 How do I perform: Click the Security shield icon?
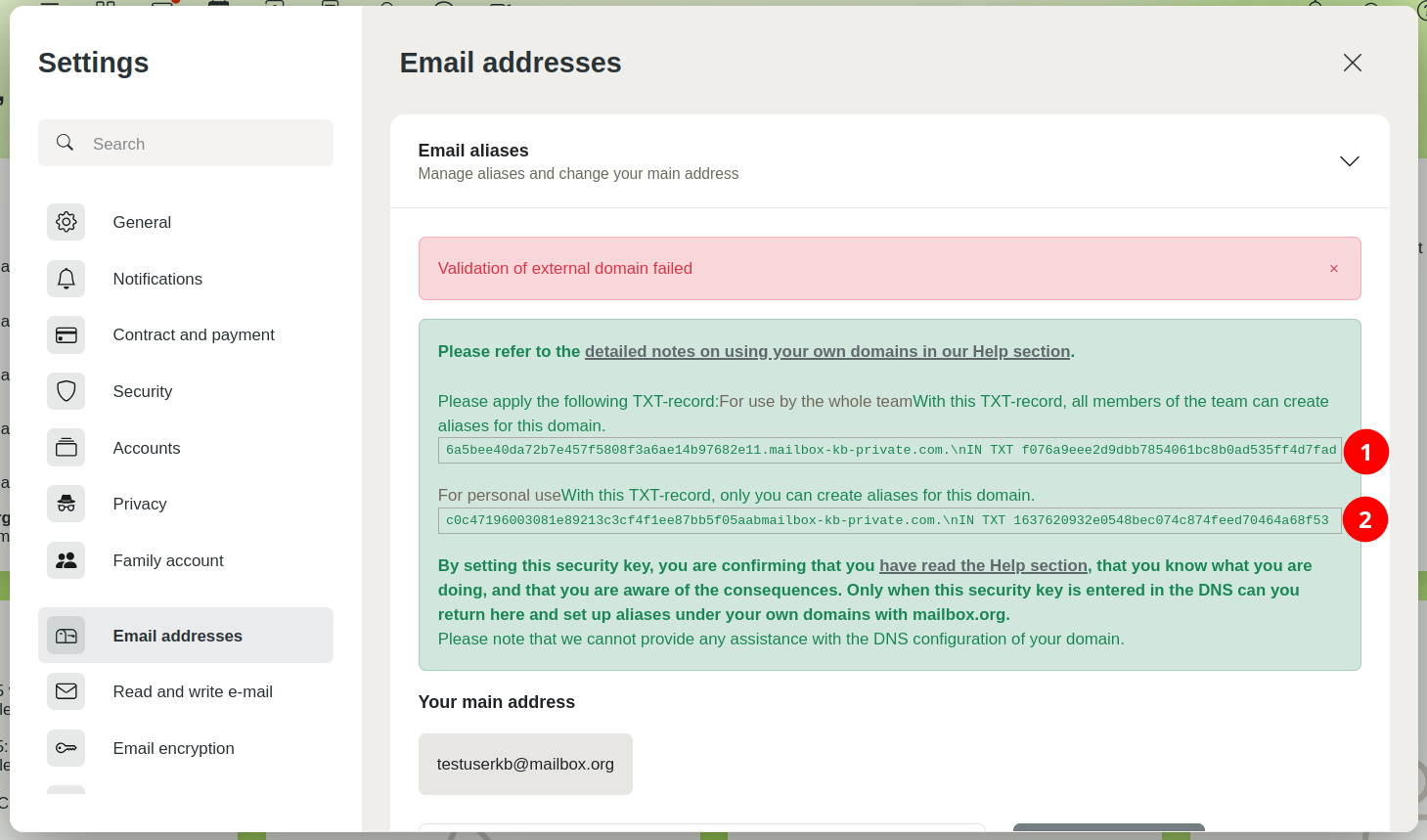[67, 391]
